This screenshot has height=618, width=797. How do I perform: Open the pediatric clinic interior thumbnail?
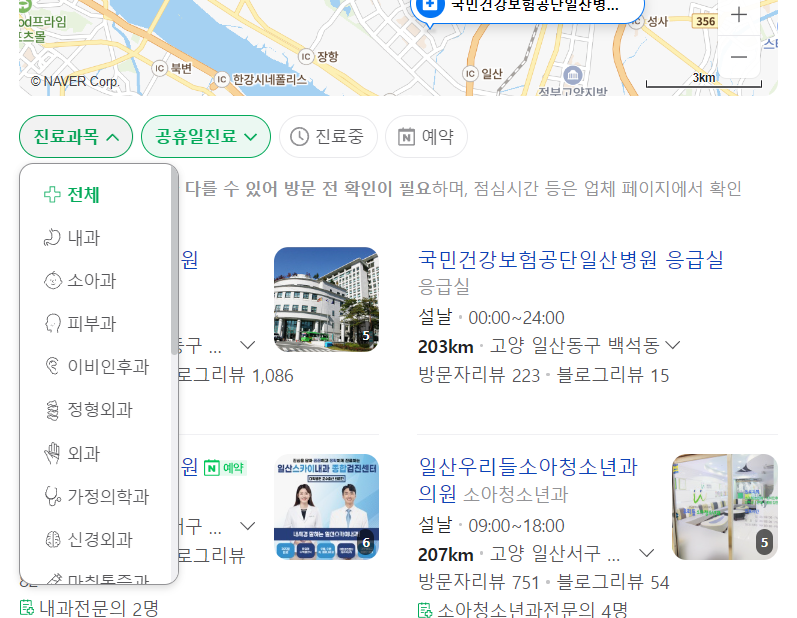point(725,507)
